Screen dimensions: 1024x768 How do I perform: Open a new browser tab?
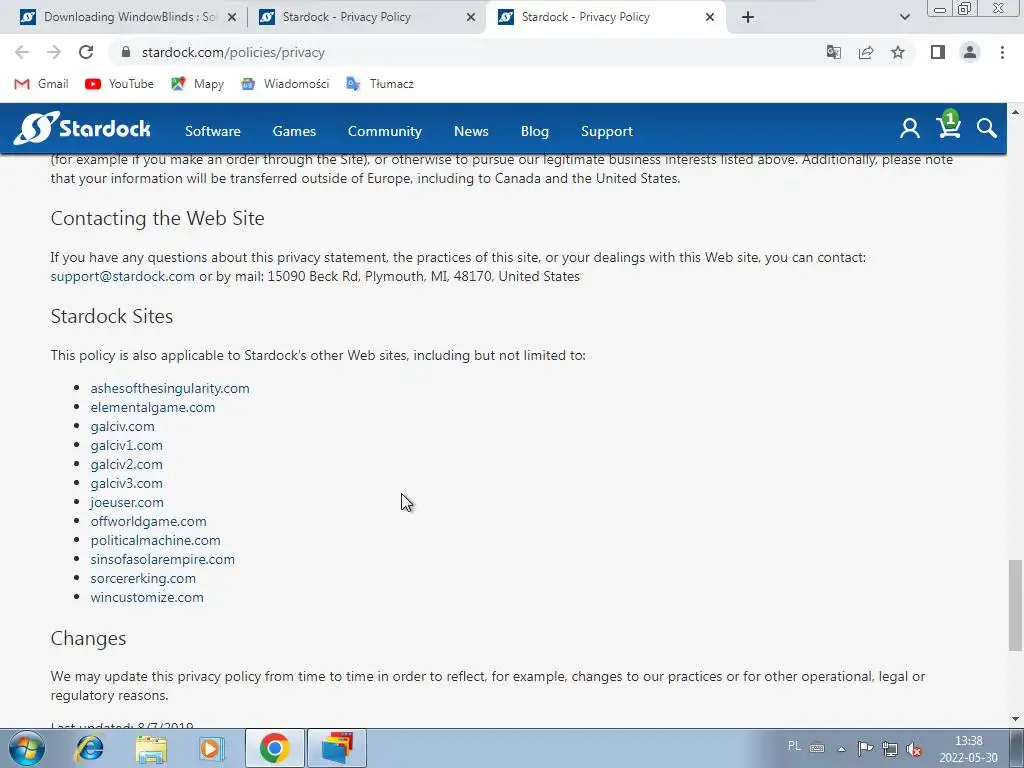(x=748, y=17)
